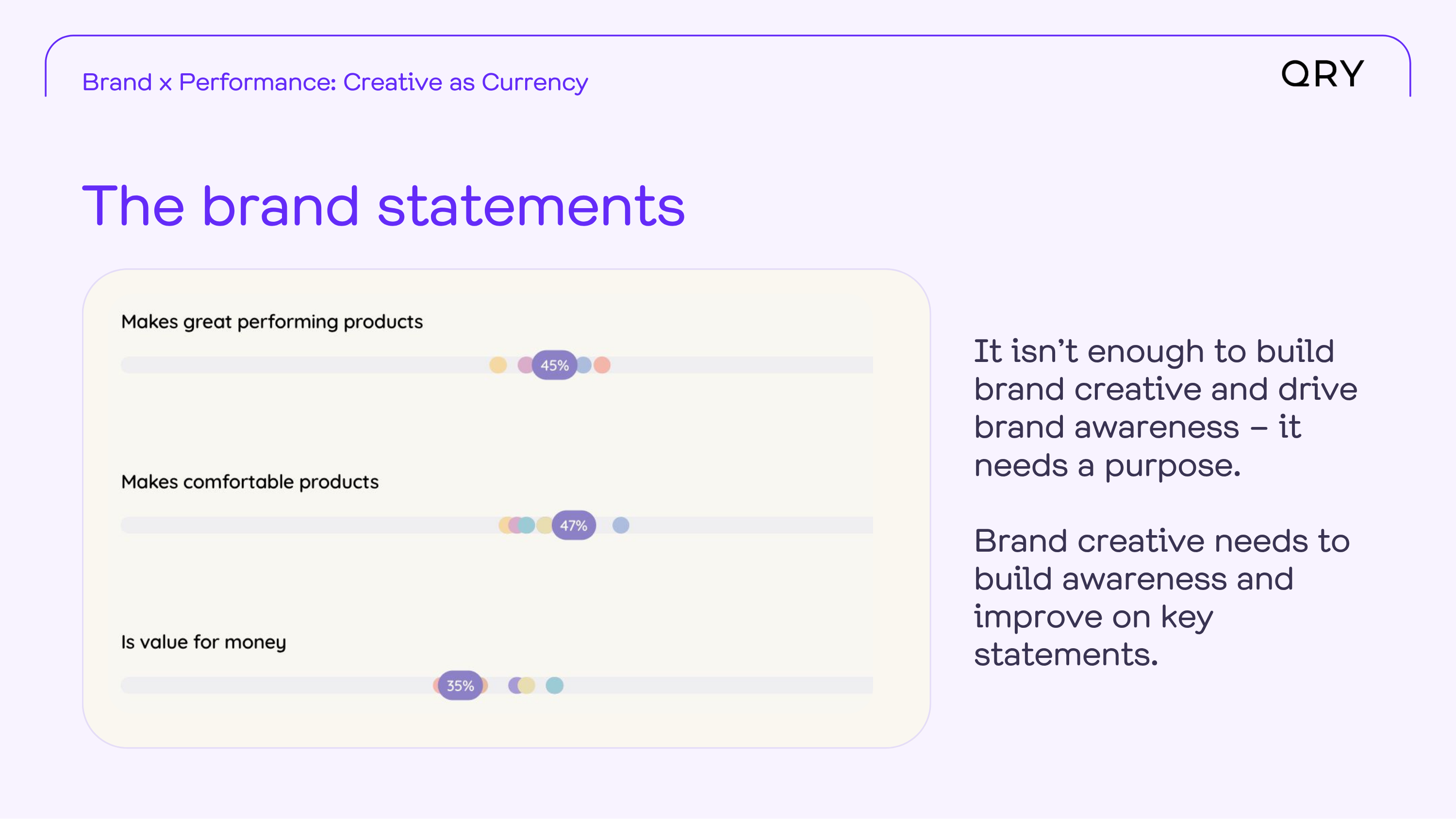Click the 'Brand creative needs to build awareness' paragraph
This screenshot has width=1456, height=819.
[x=1161, y=597]
